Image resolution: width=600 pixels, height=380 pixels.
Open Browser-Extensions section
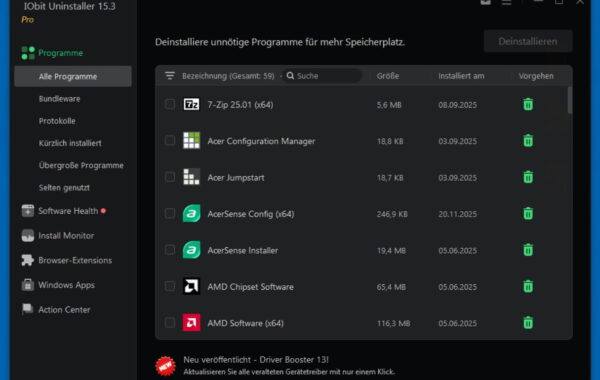point(75,260)
